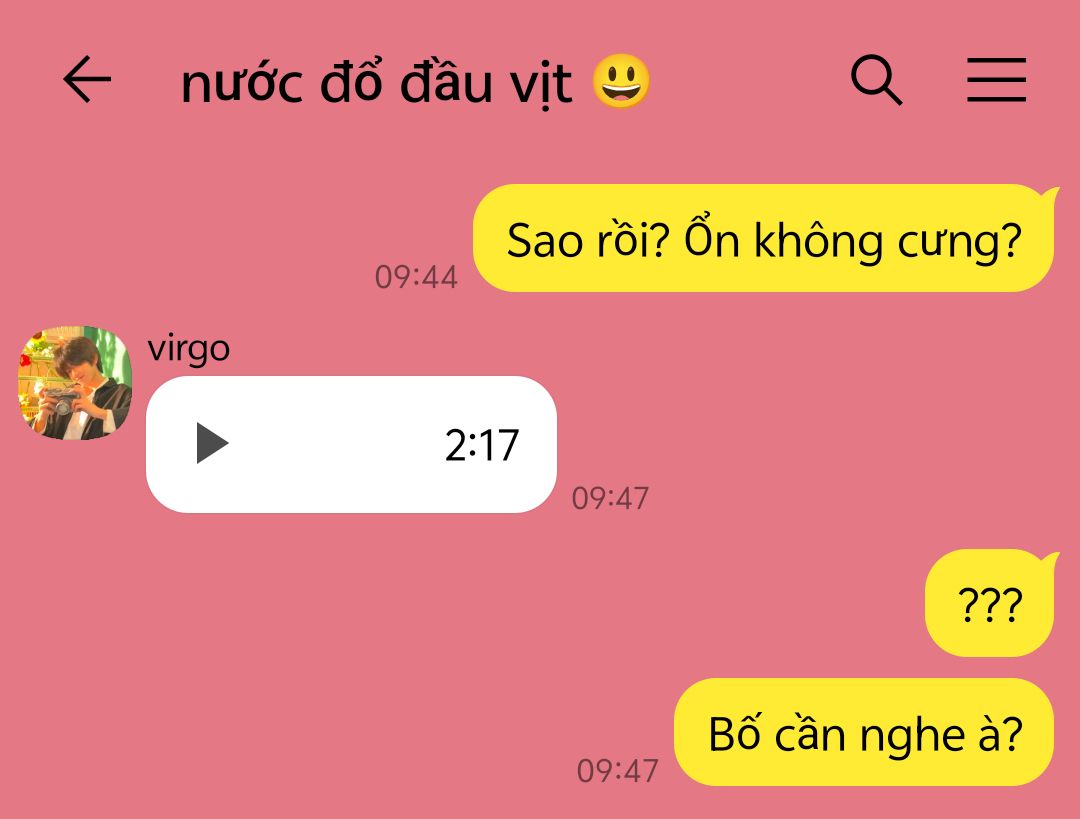Screen dimensions: 1080x819
Task: Select the chat title nước đổ đầu vịt
Action: [376, 83]
